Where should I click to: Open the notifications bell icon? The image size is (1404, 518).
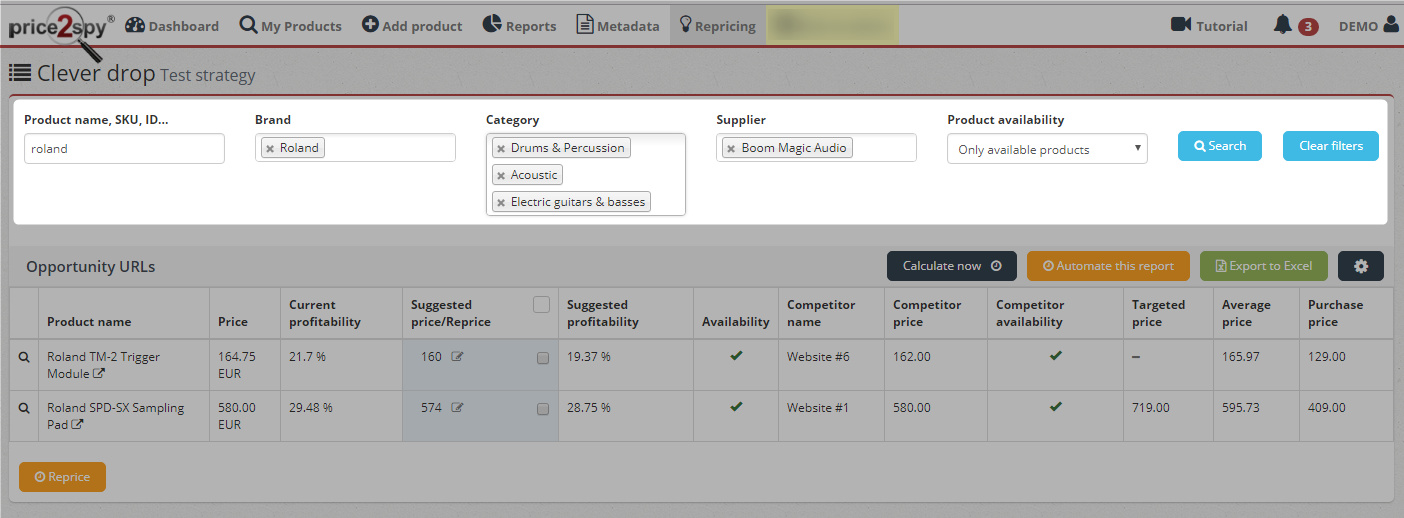pos(1282,25)
